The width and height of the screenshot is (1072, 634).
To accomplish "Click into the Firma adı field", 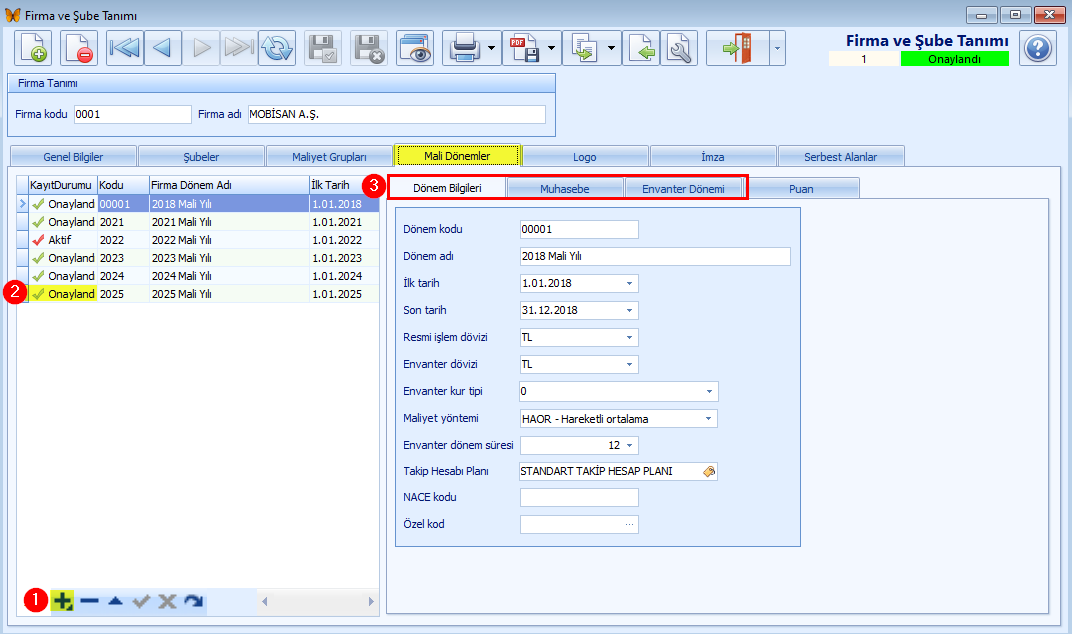I will point(397,114).
